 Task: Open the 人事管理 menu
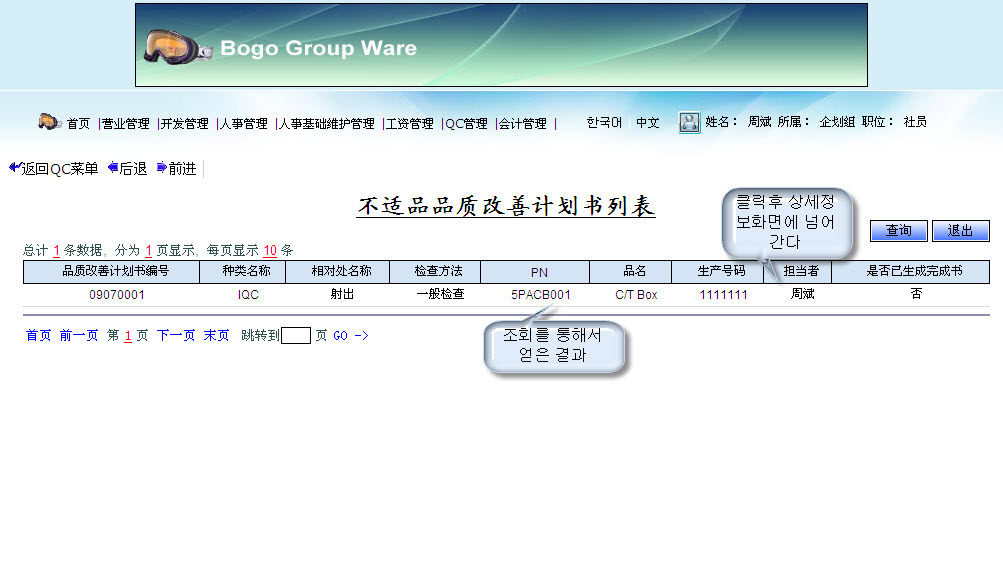(x=244, y=124)
